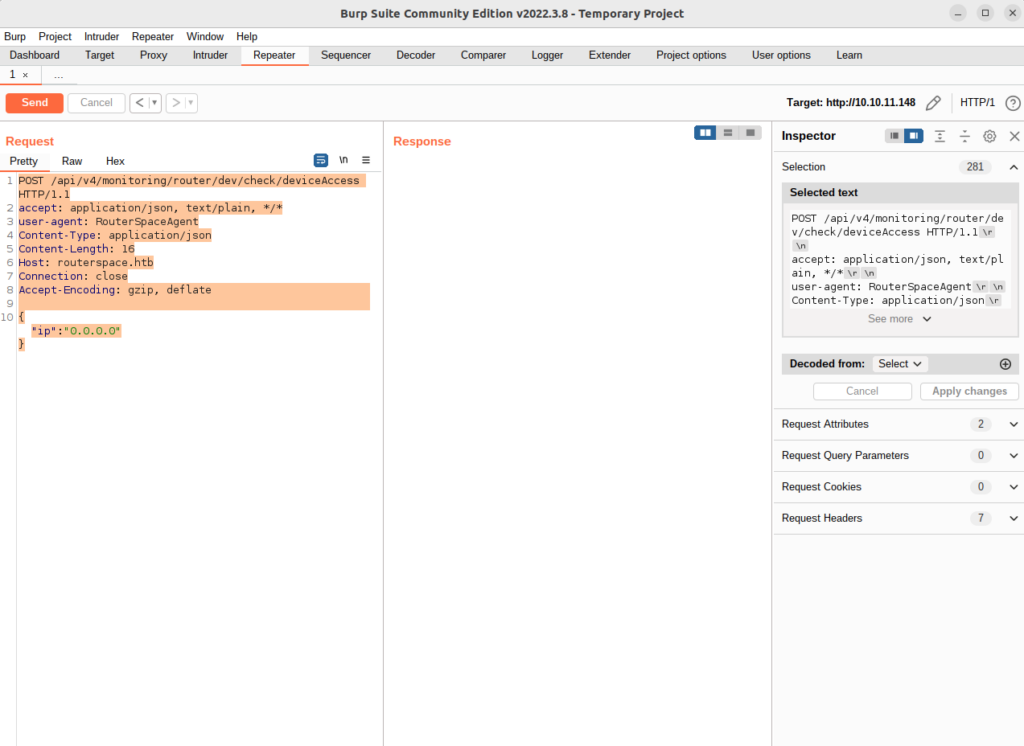The width and height of the screenshot is (1024, 746).
Task: Switch to combined tabbed layout view
Action: pyautogui.click(x=750, y=133)
